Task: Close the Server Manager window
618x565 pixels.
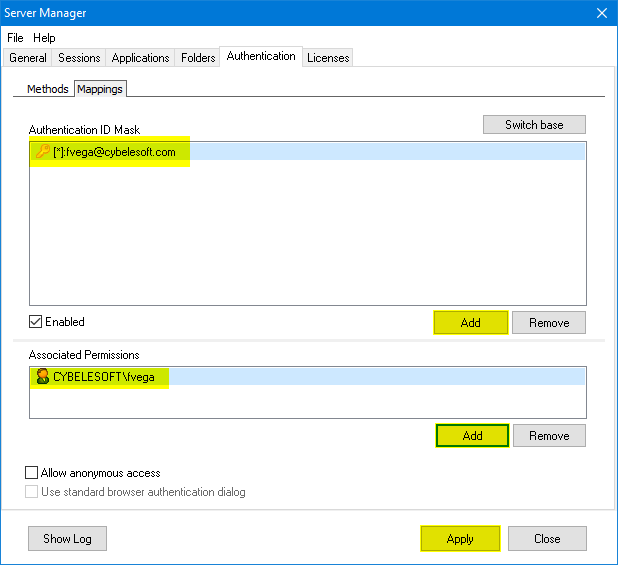Action: (601, 13)
